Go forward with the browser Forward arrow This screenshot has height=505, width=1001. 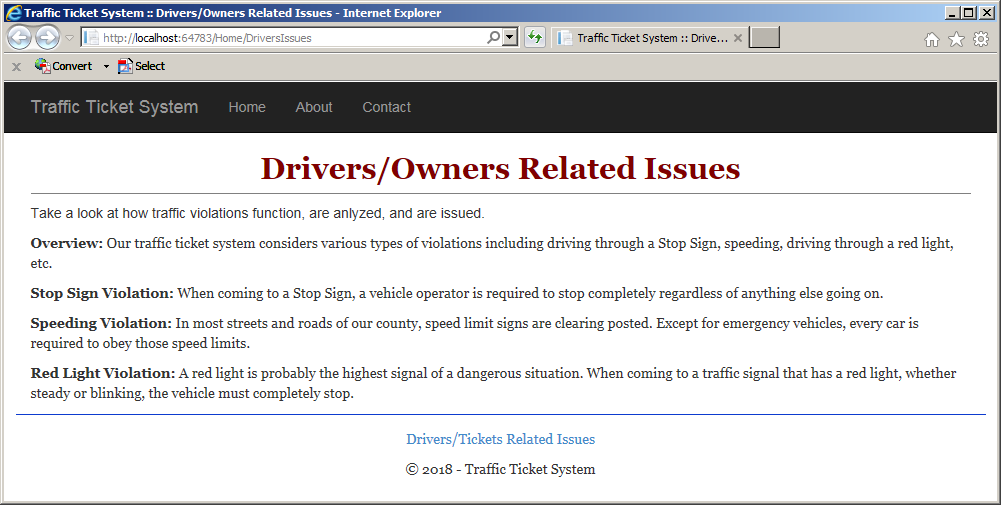48,38
